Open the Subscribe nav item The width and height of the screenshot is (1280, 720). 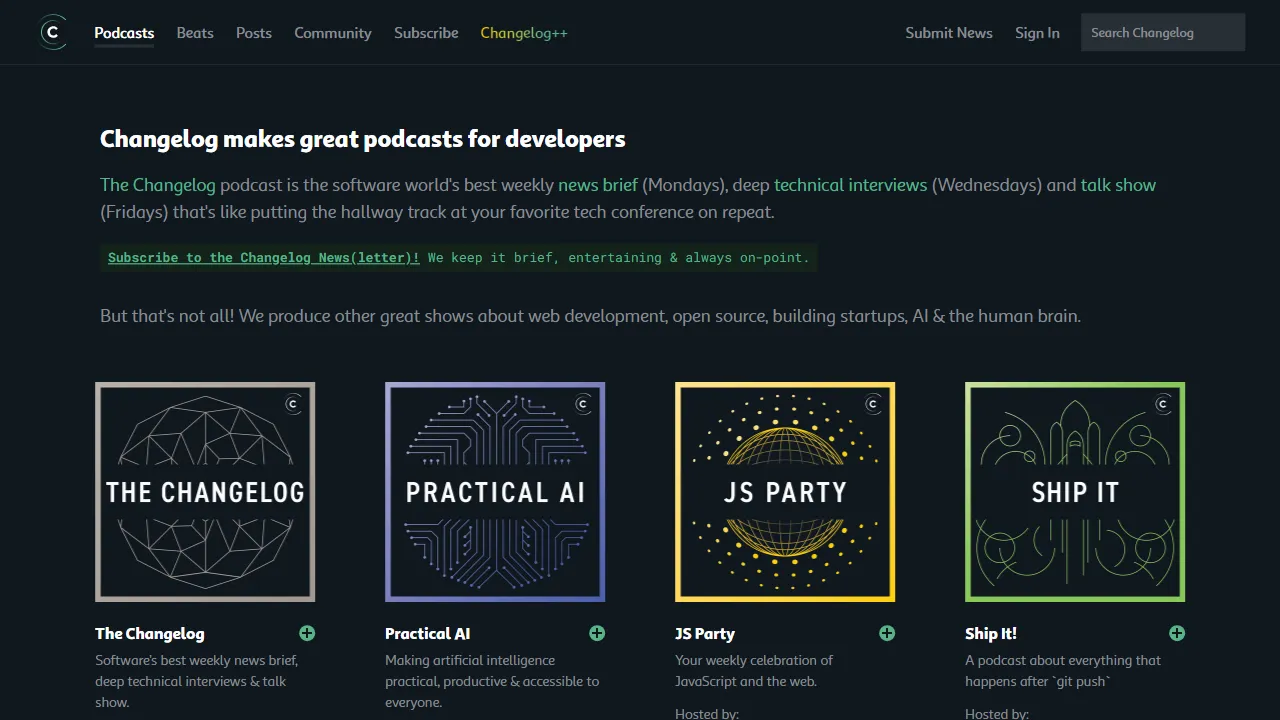coord(426,33)
